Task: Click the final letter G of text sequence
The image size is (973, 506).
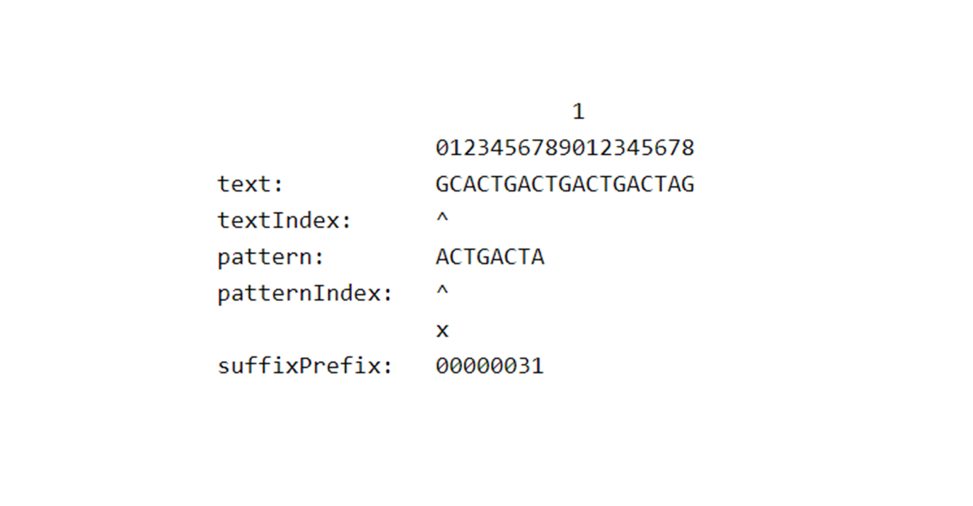Action: (687, 185)
